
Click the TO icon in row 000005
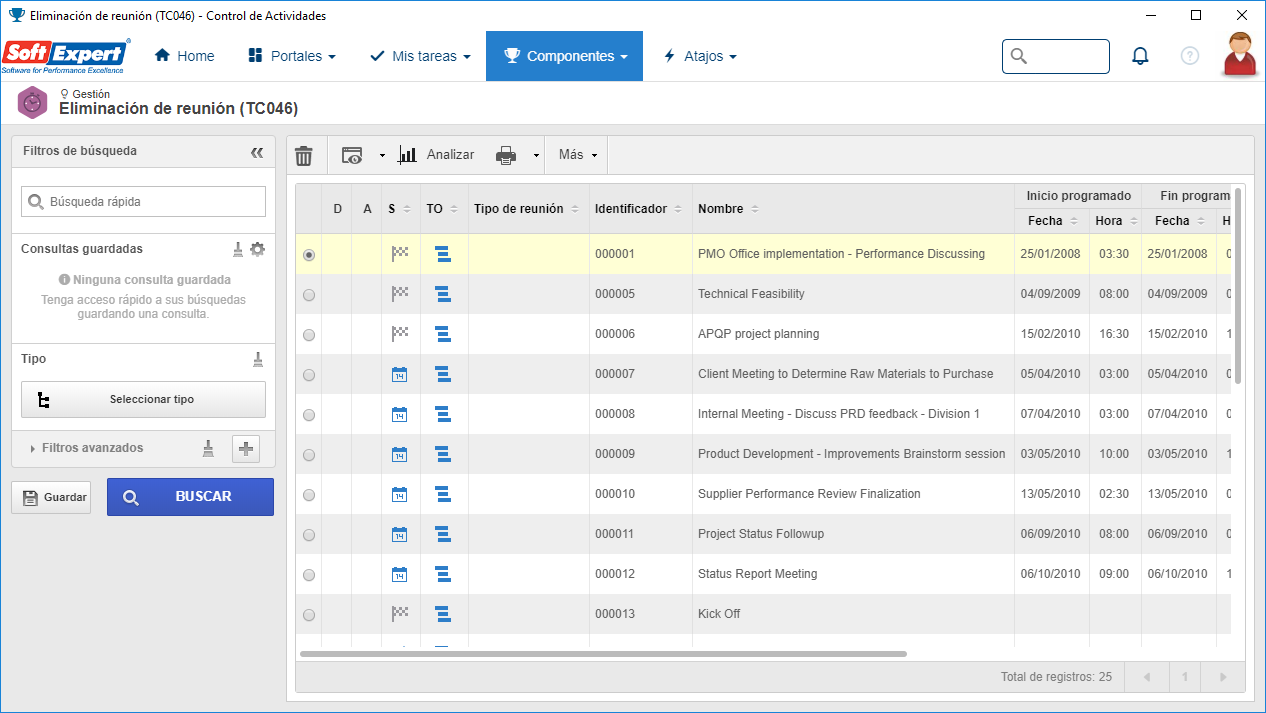pyautogui.click(x=443, y=294)
